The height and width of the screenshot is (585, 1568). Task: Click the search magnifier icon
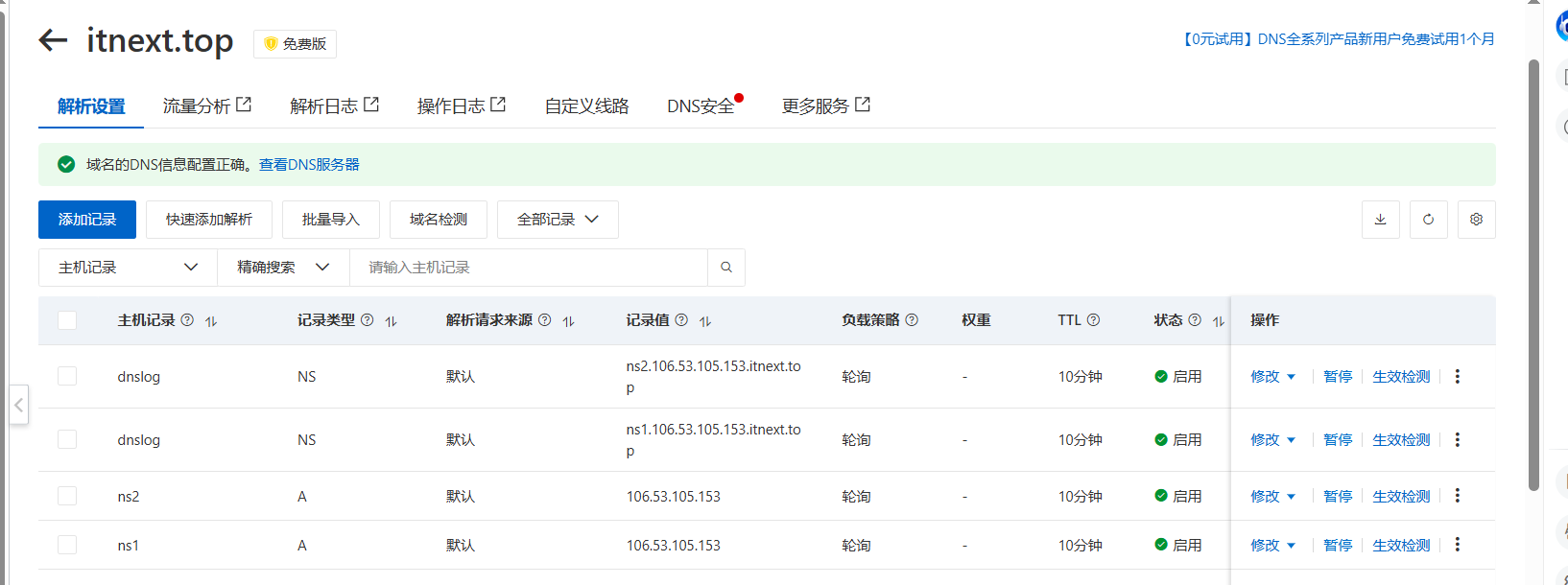click(x=726, y=268)
